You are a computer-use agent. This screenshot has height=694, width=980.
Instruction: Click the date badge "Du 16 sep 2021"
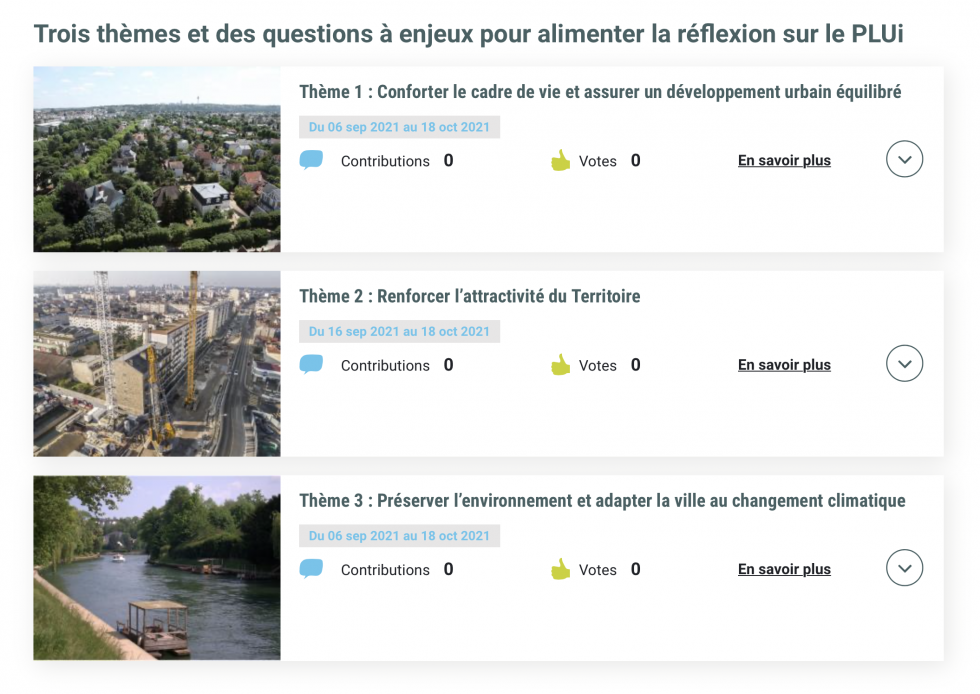click(x=399, y=332)
